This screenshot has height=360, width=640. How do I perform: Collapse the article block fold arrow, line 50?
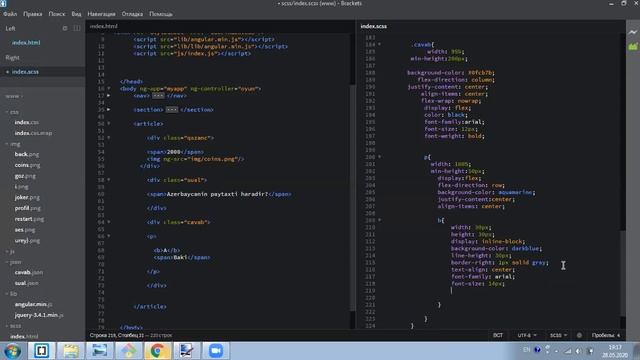pos(109,123)
